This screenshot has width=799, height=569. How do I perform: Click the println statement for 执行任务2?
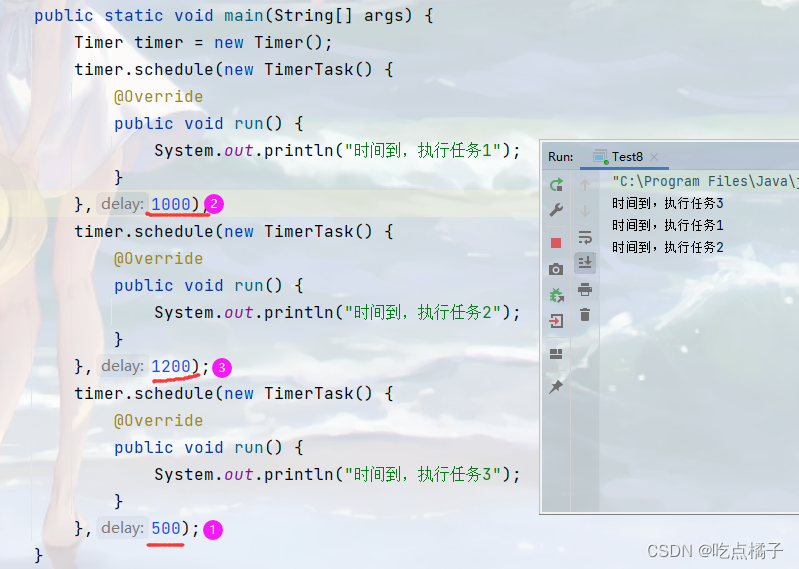point(337,312)
